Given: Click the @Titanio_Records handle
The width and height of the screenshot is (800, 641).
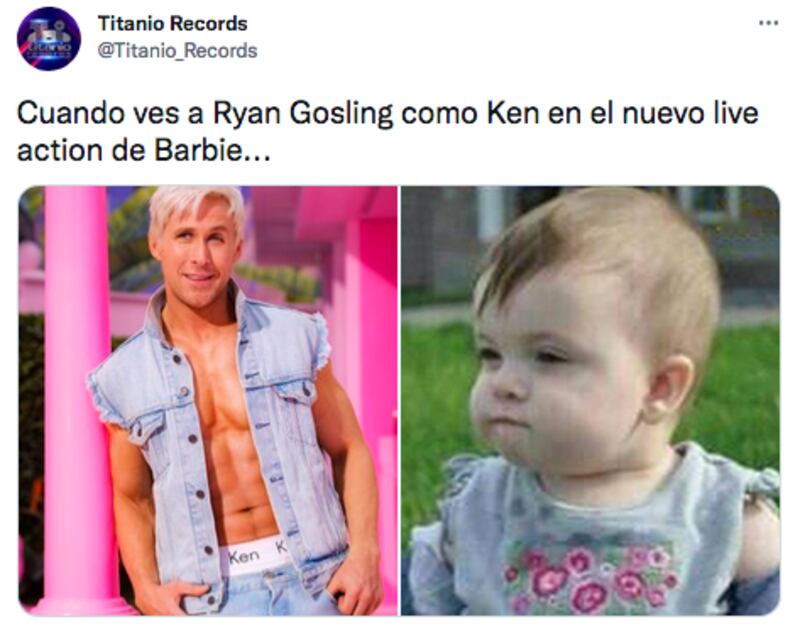Looking at the screenshot, I should click(177, 51).
